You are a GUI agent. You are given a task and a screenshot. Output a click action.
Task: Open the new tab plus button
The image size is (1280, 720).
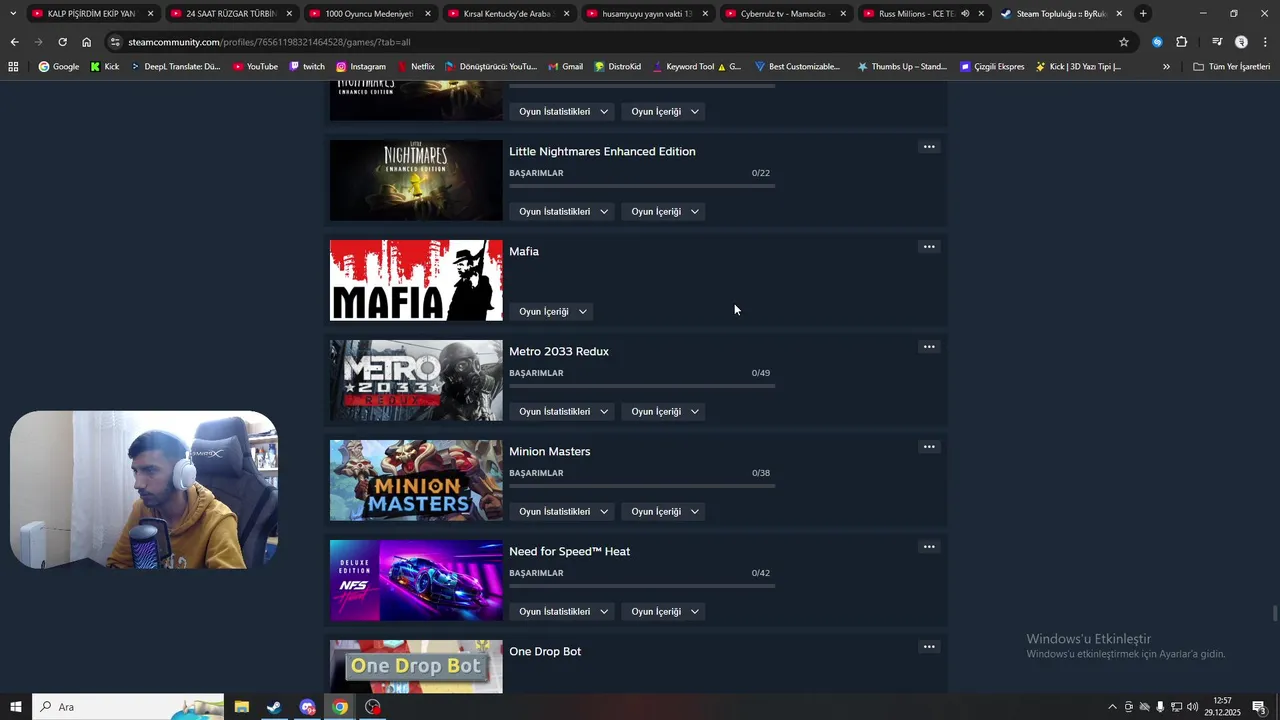tap(1143, 14)
